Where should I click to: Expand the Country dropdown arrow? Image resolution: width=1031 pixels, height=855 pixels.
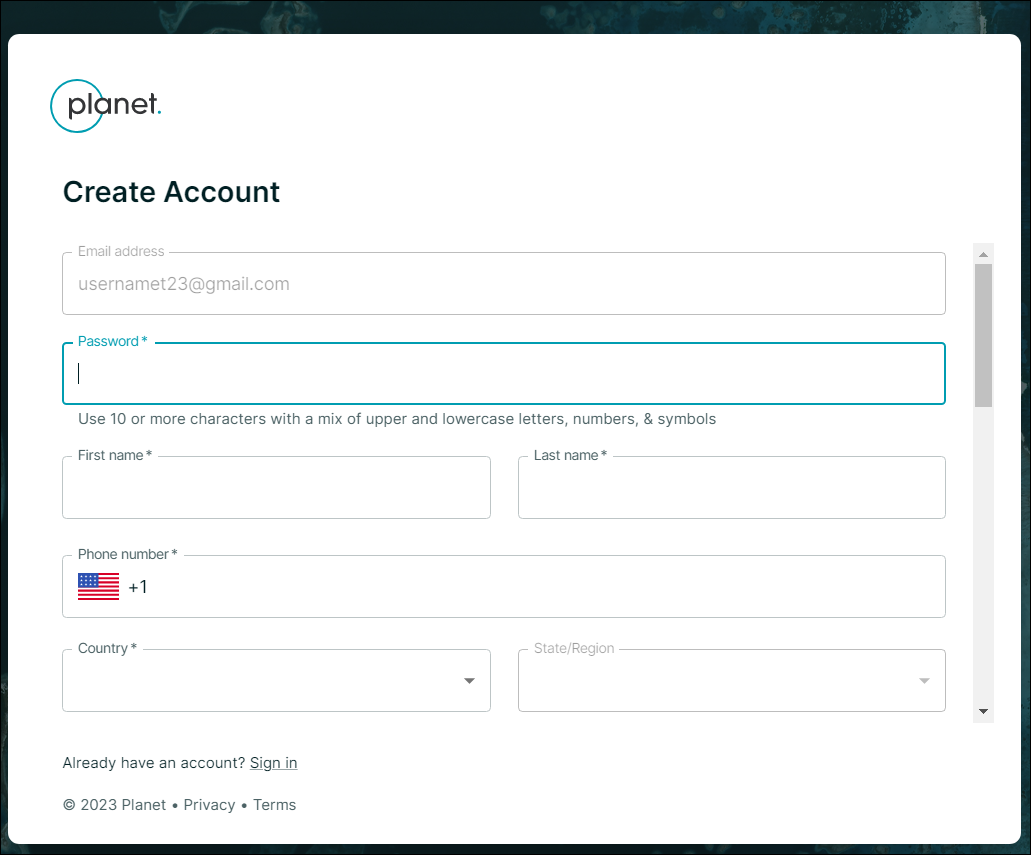pos(469,681)
